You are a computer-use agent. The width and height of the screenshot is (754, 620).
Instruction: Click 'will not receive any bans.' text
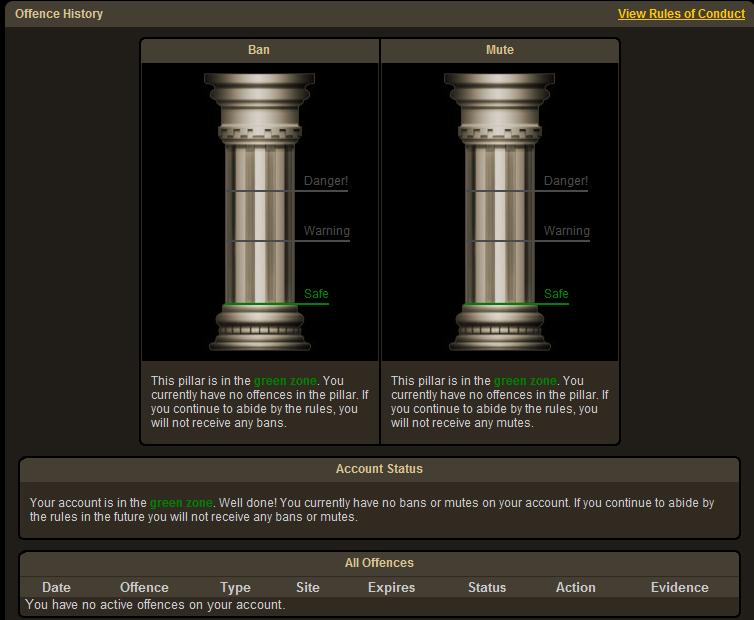219,423
